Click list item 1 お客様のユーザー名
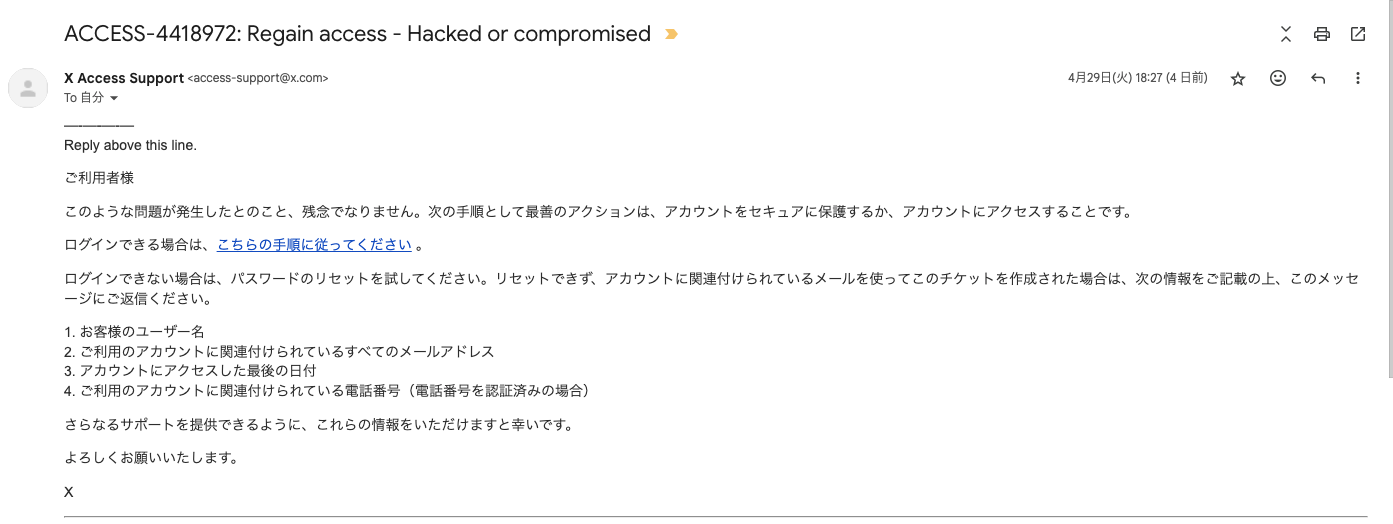The width and height of the screenshot is (1393, 524). [x=134, y=332]
